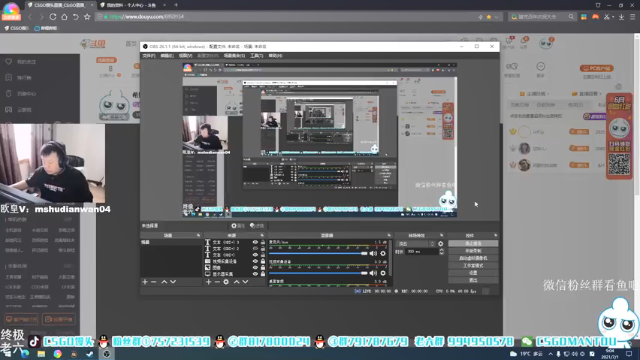640x360 pixels.
Task: Open File Explorer from taskbar
Action: click(41, 354)
